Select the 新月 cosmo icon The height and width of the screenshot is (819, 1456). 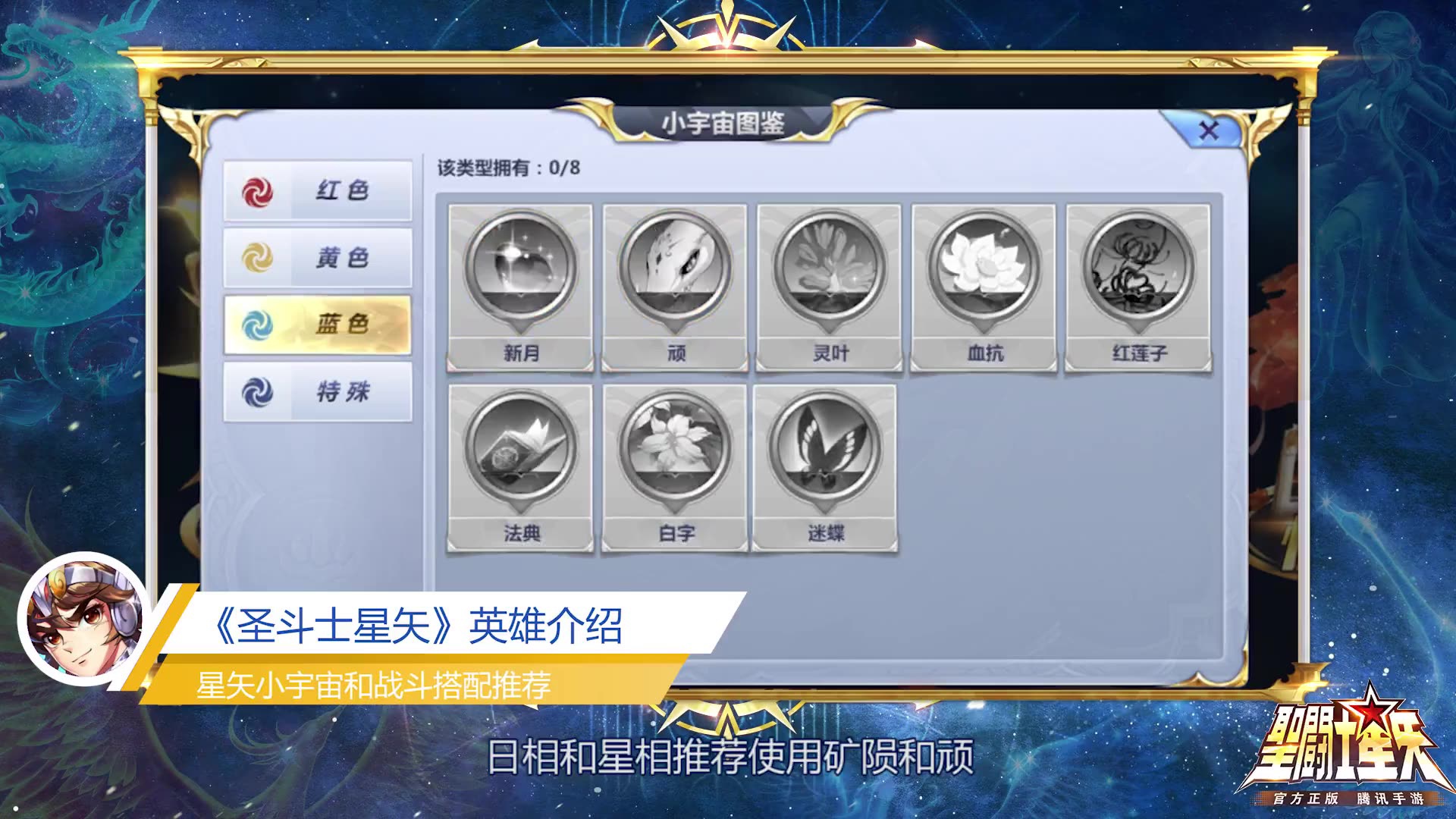tap(520, 287)
